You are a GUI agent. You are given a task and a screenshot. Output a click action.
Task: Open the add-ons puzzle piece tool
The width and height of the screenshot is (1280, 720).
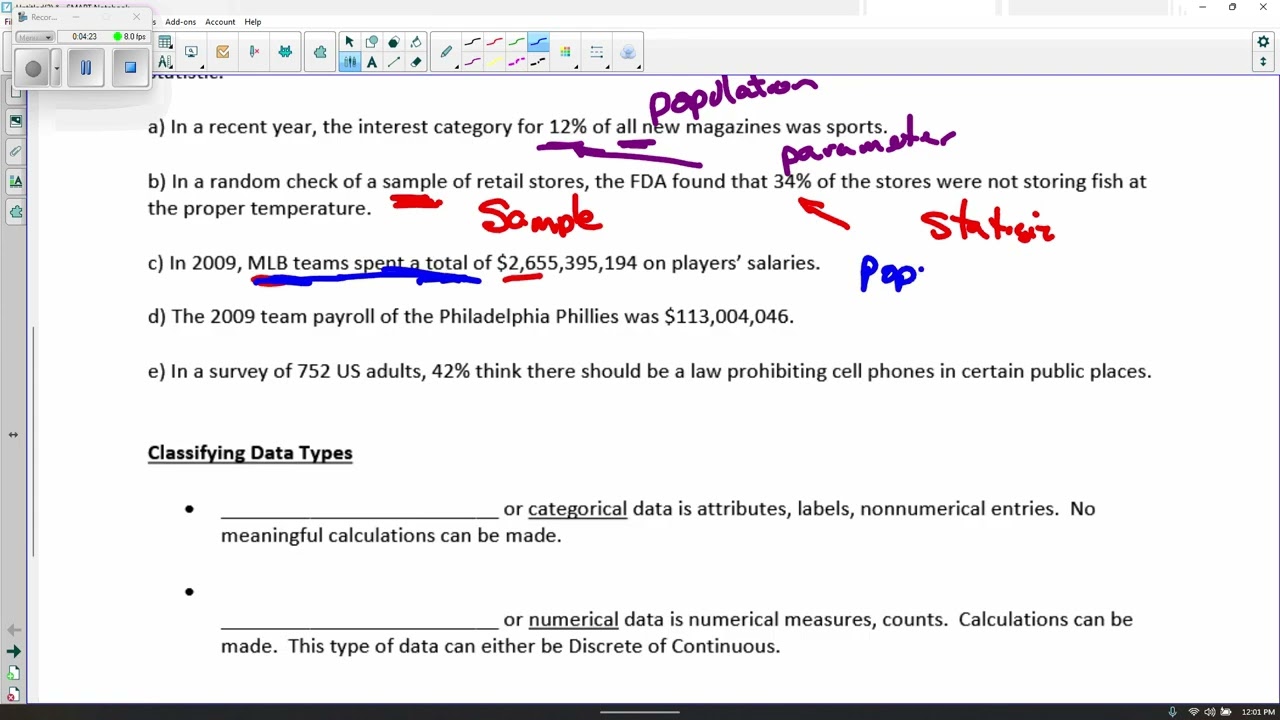click(x=320, y=52)
